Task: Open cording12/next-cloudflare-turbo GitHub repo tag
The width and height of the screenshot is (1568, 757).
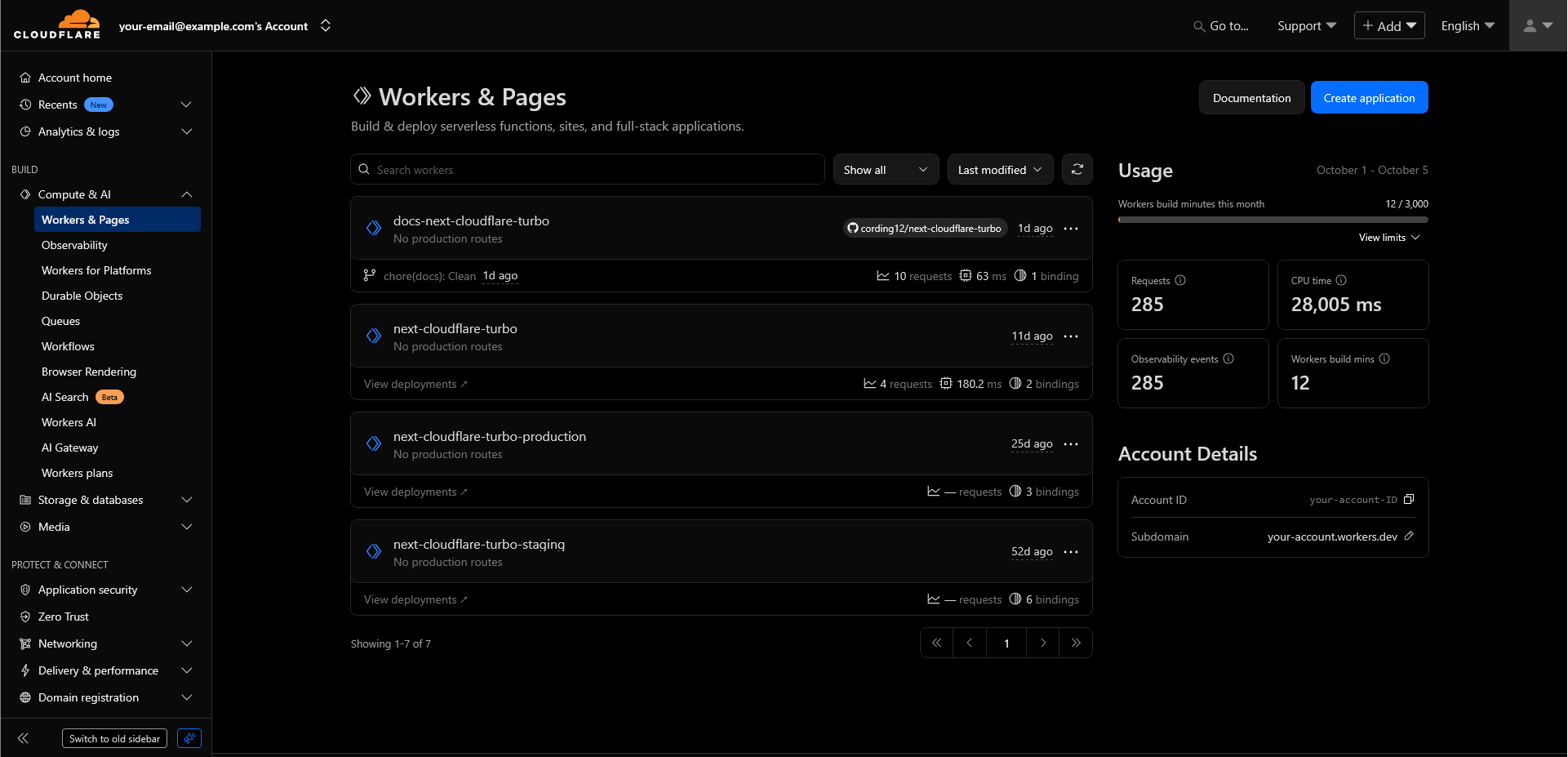Action: point(925,229)
